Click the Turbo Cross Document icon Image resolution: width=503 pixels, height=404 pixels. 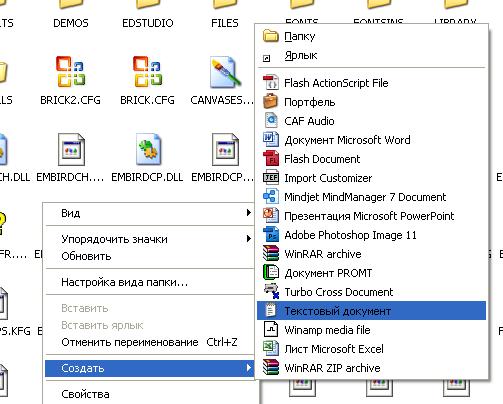[270, 292]
